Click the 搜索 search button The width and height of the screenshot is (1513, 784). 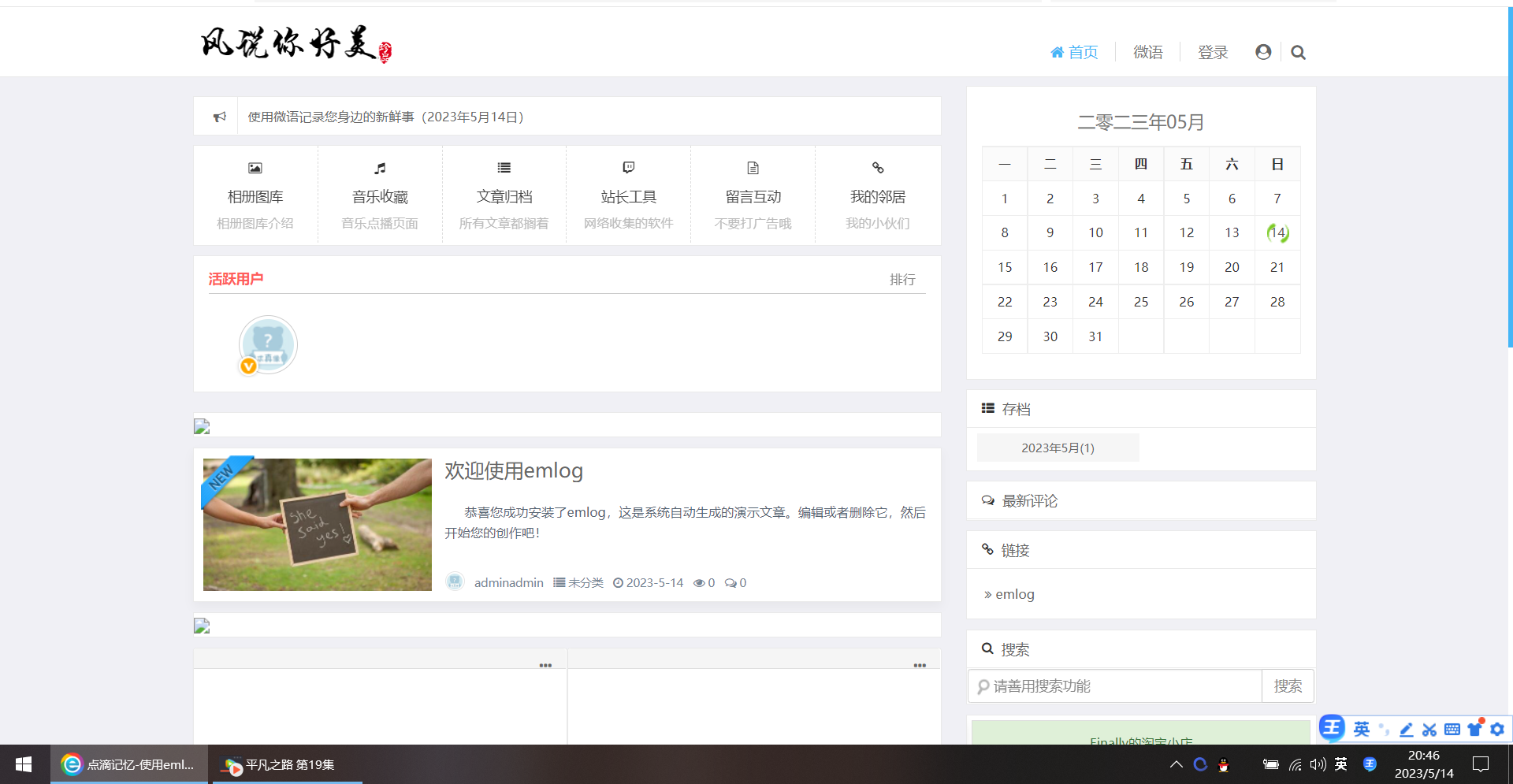click(x=1288, y=686)
